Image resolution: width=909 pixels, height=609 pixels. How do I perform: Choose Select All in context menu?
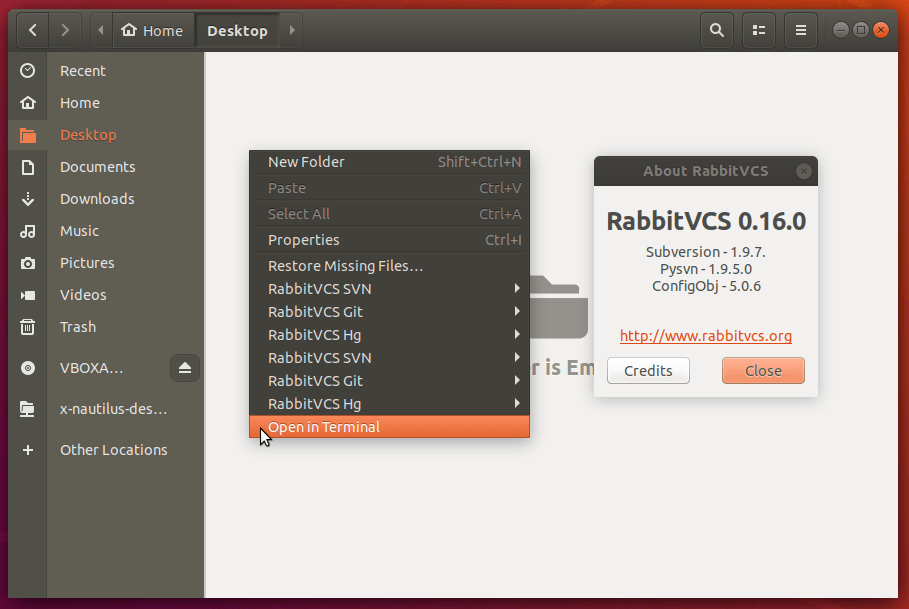coord(389,214)
